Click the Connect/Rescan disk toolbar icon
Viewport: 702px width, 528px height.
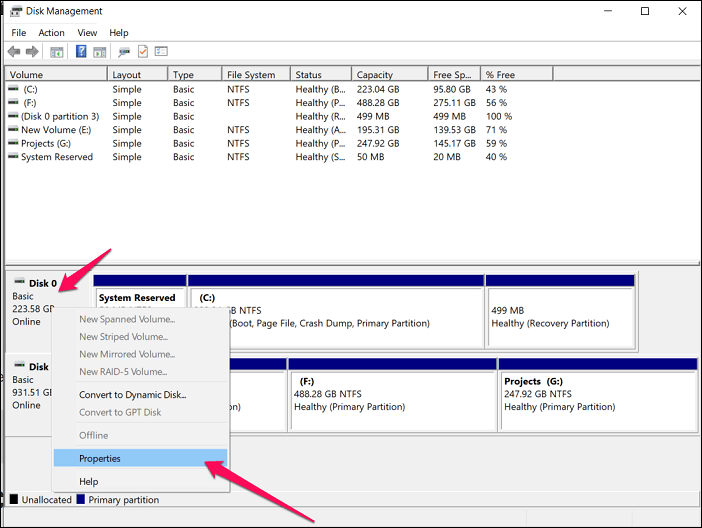click(124, 52)
